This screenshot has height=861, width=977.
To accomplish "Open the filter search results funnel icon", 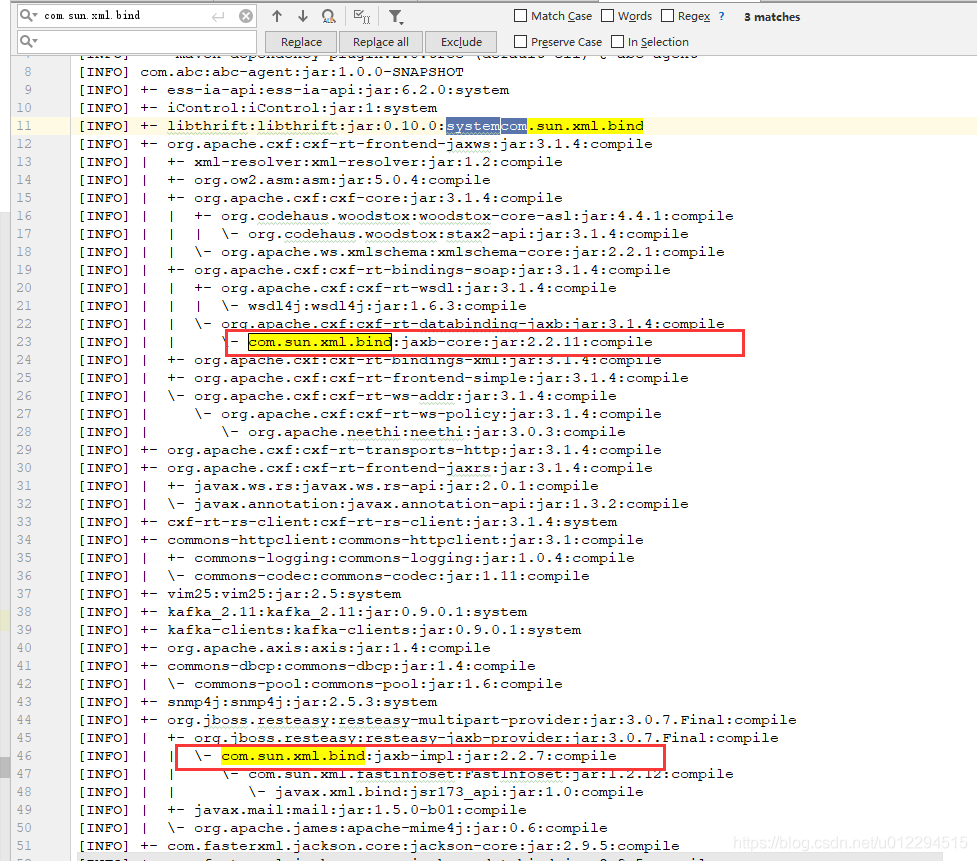I will [x=394, y=15].
